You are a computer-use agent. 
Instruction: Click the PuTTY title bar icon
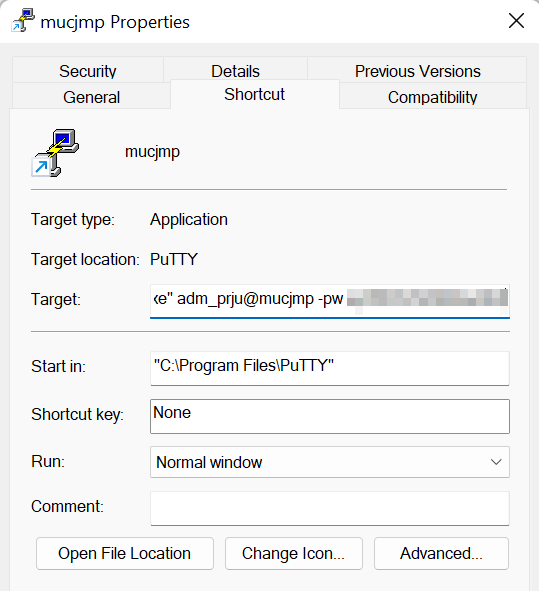click(x=23, y=21)
